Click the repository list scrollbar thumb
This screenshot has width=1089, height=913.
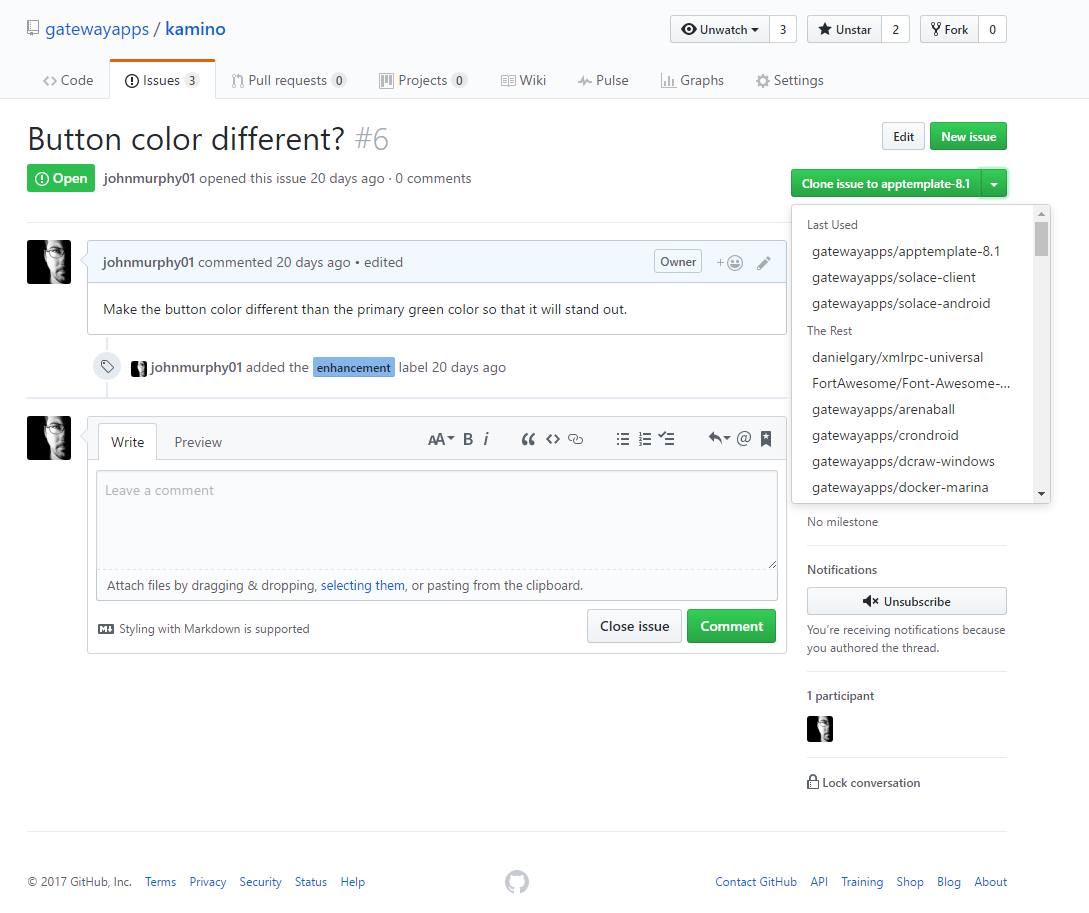(1041, 239)
